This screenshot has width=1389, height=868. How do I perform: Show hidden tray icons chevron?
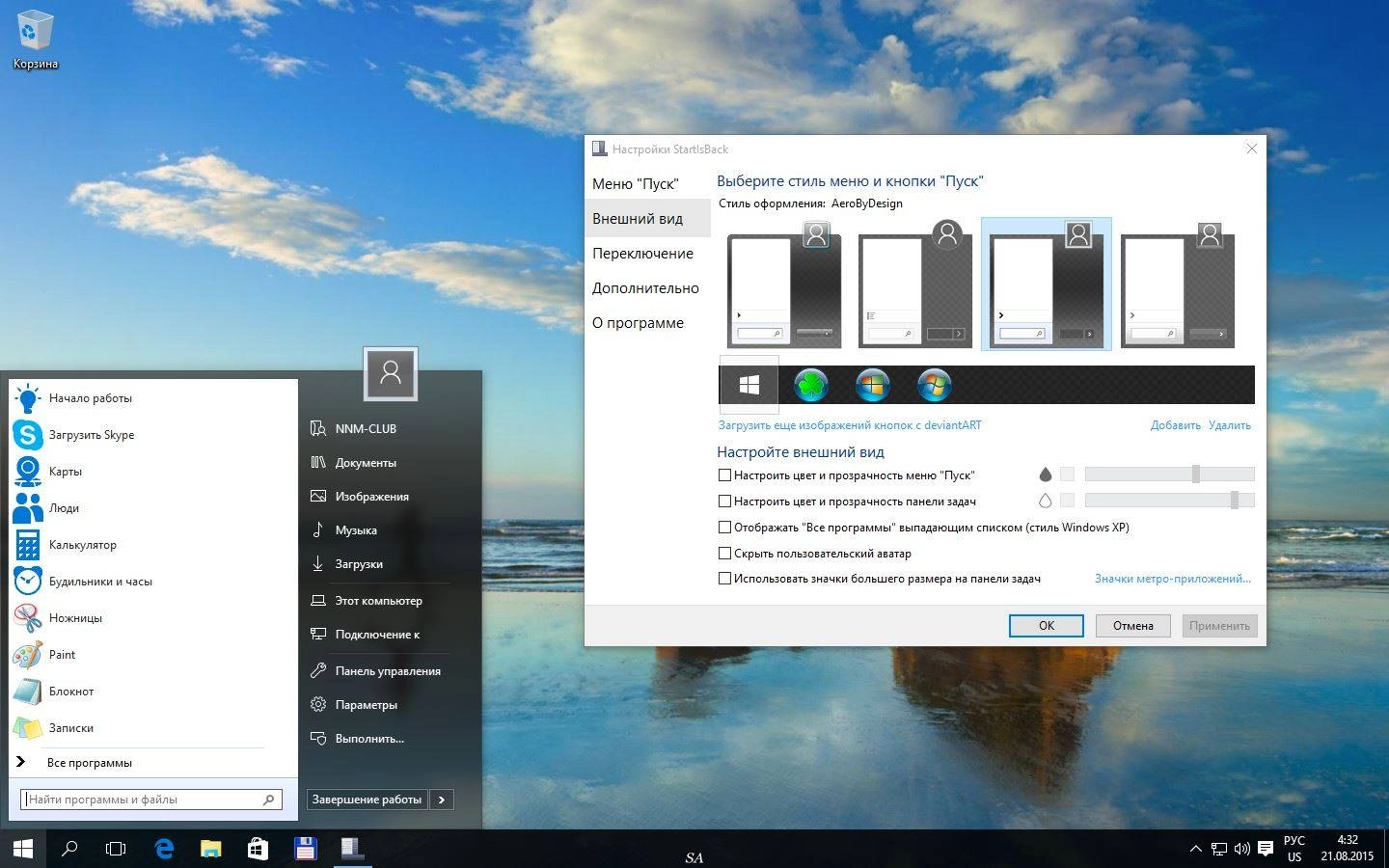tap(1196, 849)
